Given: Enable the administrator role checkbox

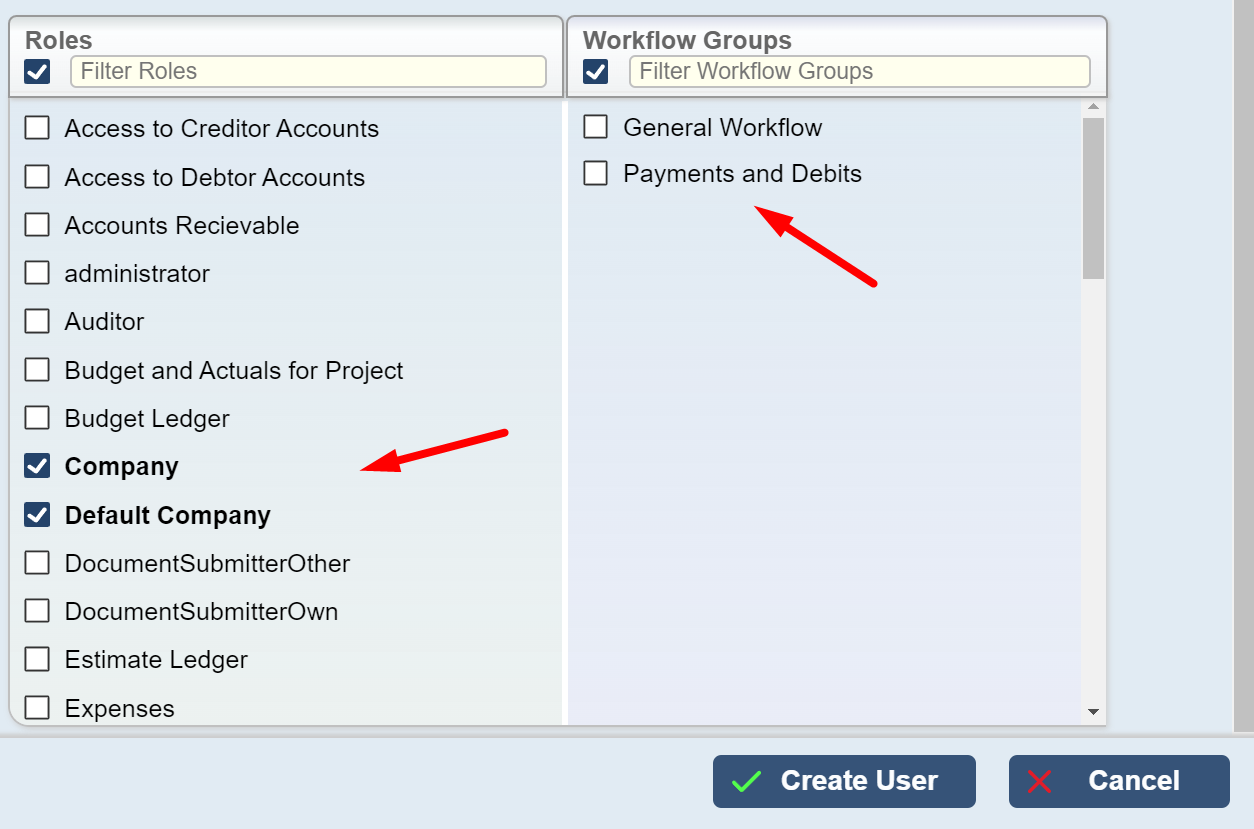Looking at the screenshot, I should tap(37, 273).
